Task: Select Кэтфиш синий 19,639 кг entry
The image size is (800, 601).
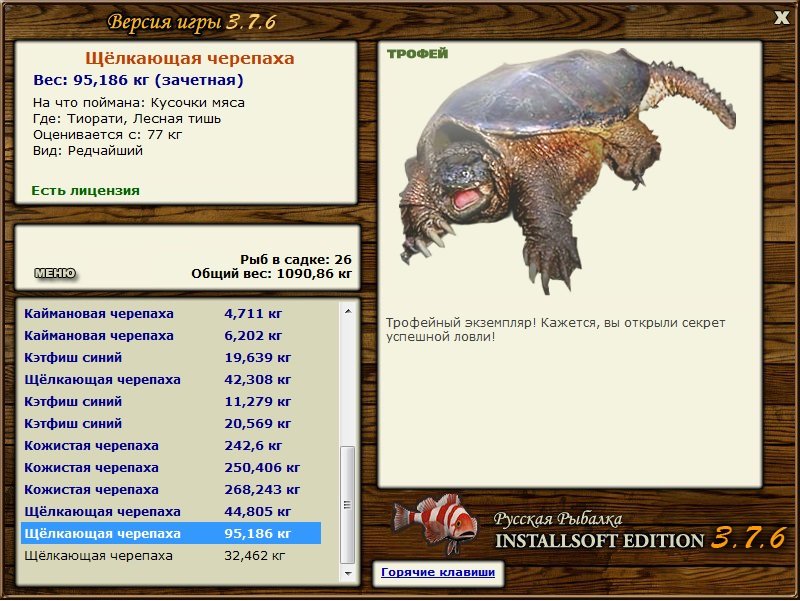Action: 171,358
